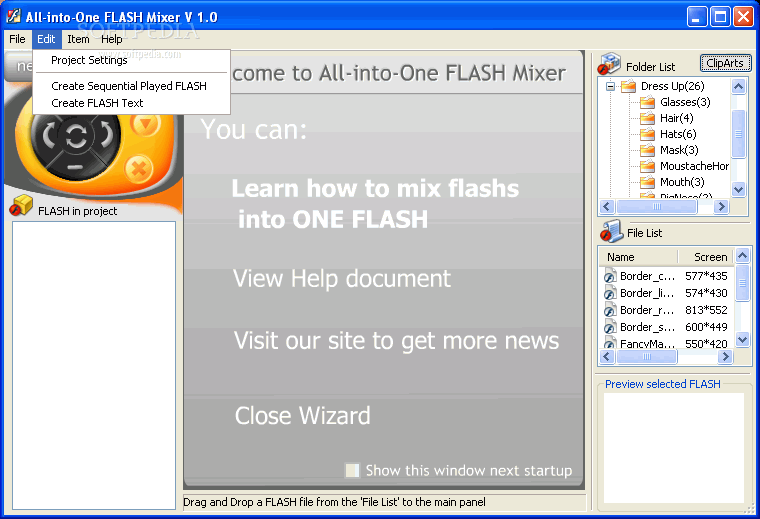Click the rotate counter-clockwise arrow on the control pad
Screen dimensions: 760x519
[x=49, y=136]
